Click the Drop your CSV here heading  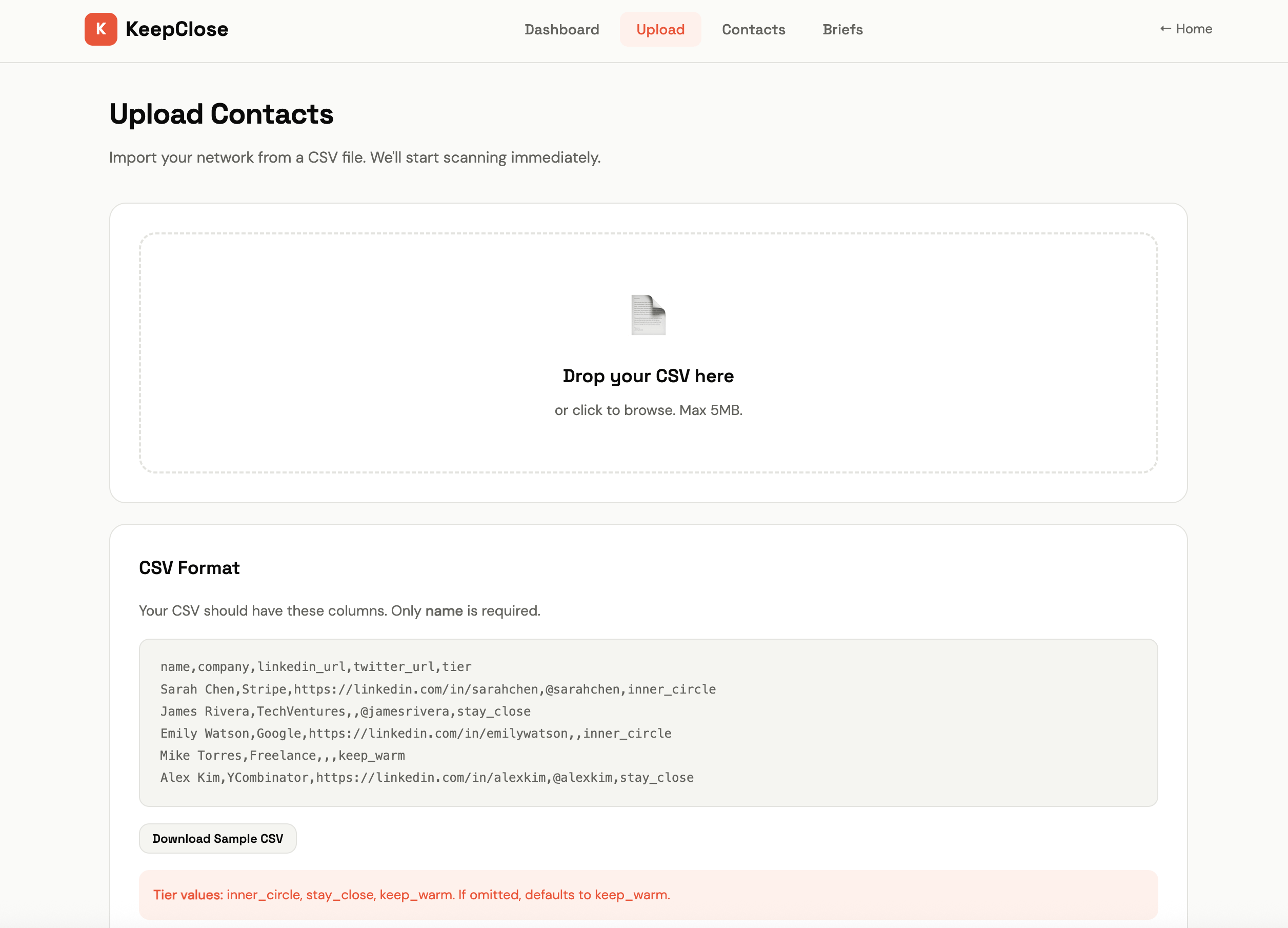pos(648,376)
